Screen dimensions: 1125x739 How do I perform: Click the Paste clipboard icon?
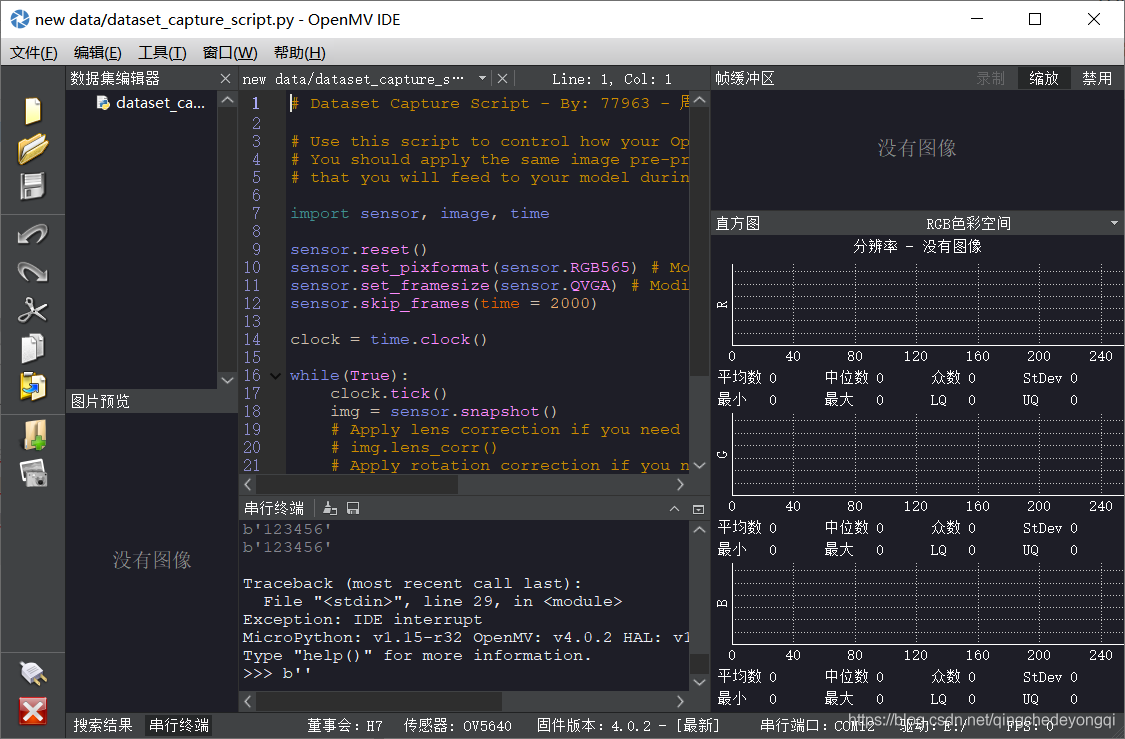(33, 387)
